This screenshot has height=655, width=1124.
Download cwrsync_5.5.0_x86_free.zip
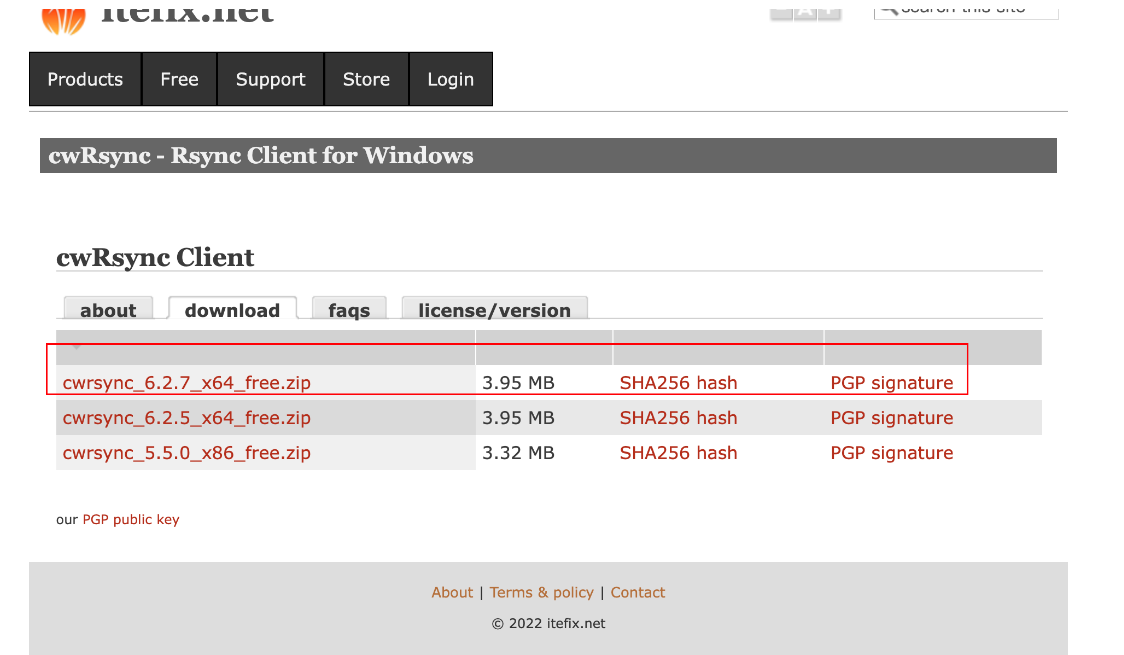click(186, 453)
